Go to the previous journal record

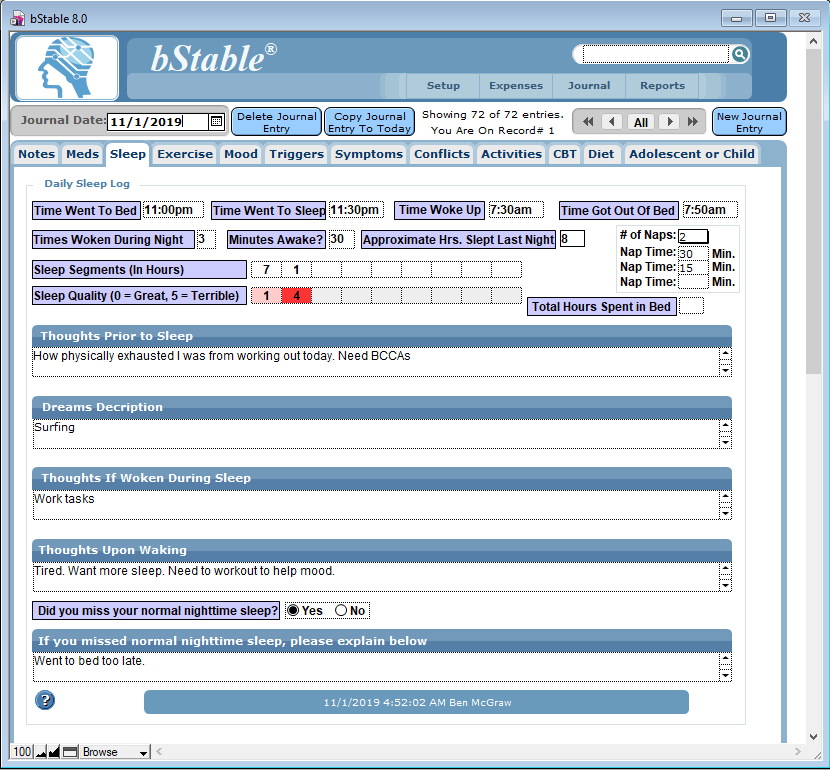pos(612,122)
